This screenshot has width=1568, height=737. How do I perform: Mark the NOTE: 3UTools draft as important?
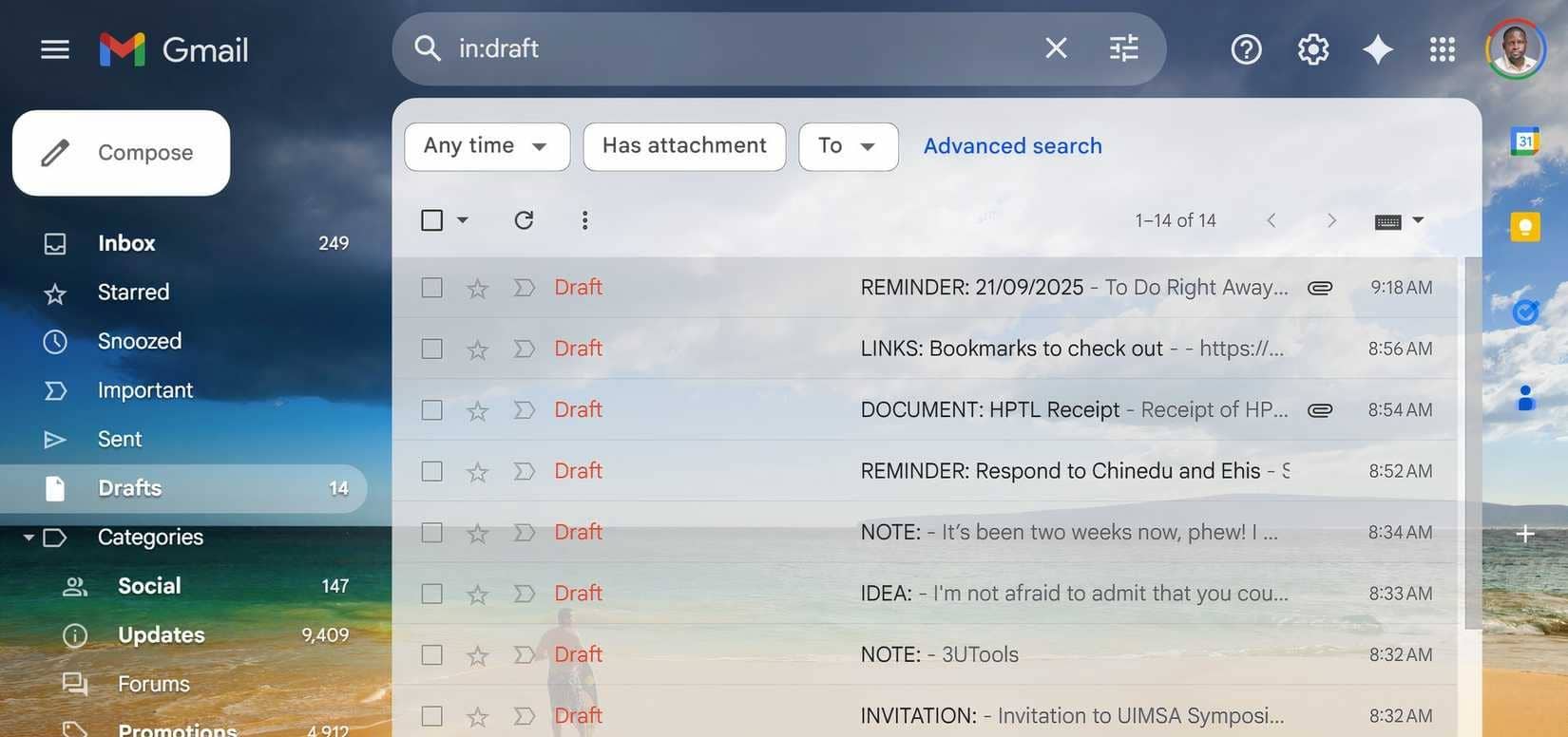click(x=524, y=654)
